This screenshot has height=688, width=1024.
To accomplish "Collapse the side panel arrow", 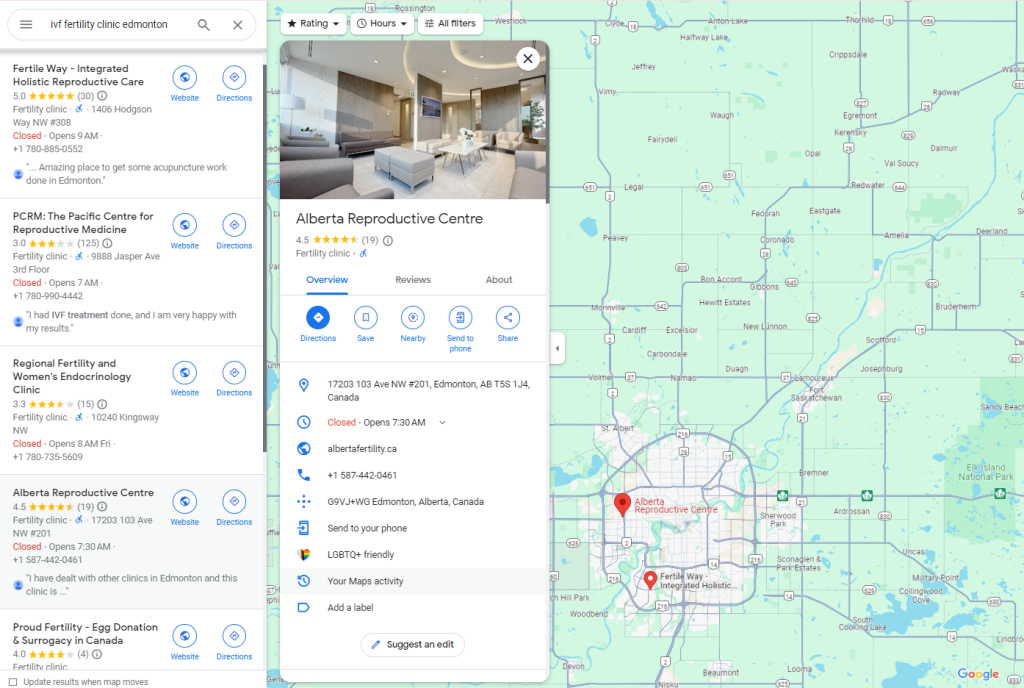I will (557, 349).
